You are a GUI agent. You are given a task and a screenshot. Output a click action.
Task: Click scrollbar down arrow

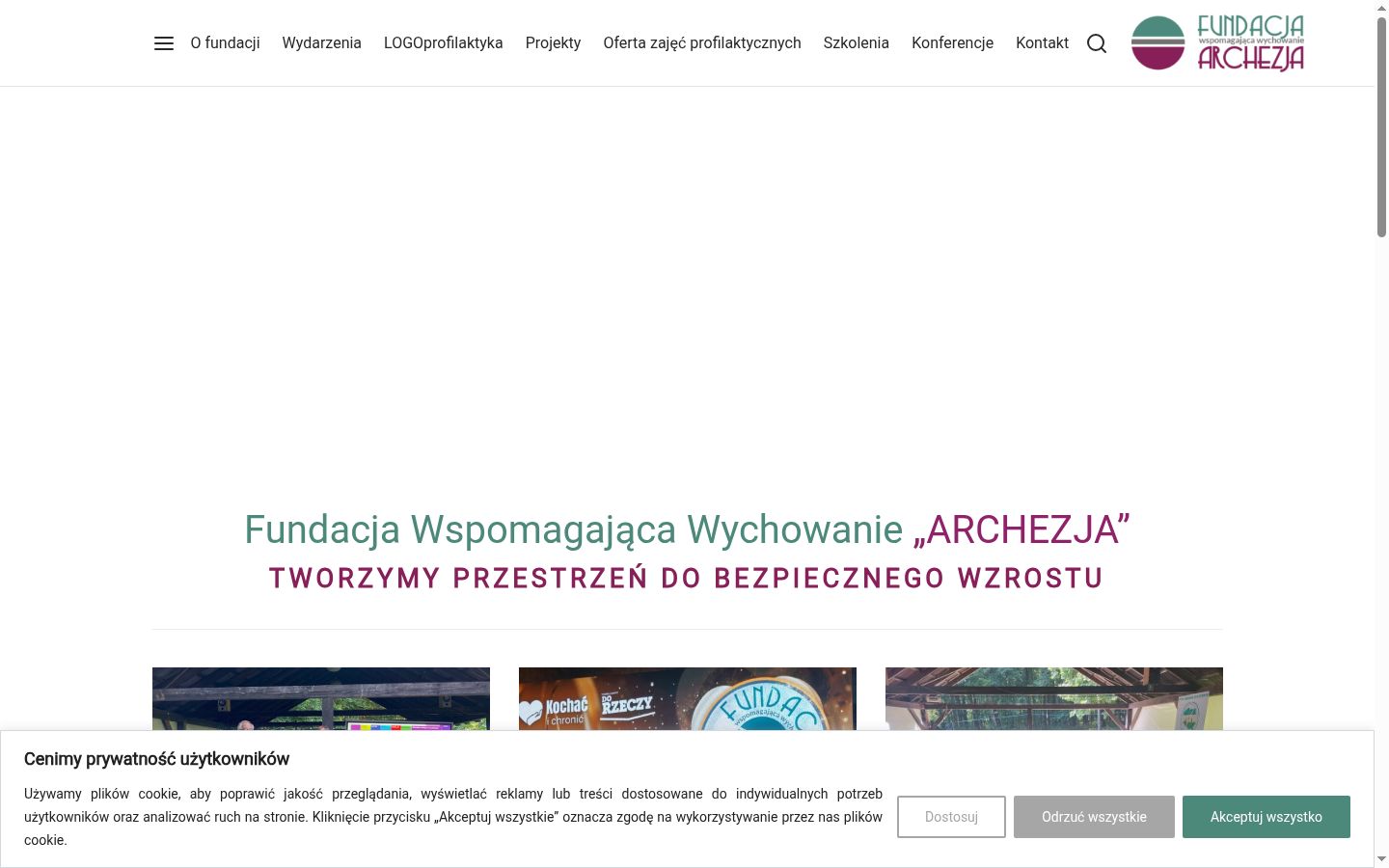[x=1381, y=859]
